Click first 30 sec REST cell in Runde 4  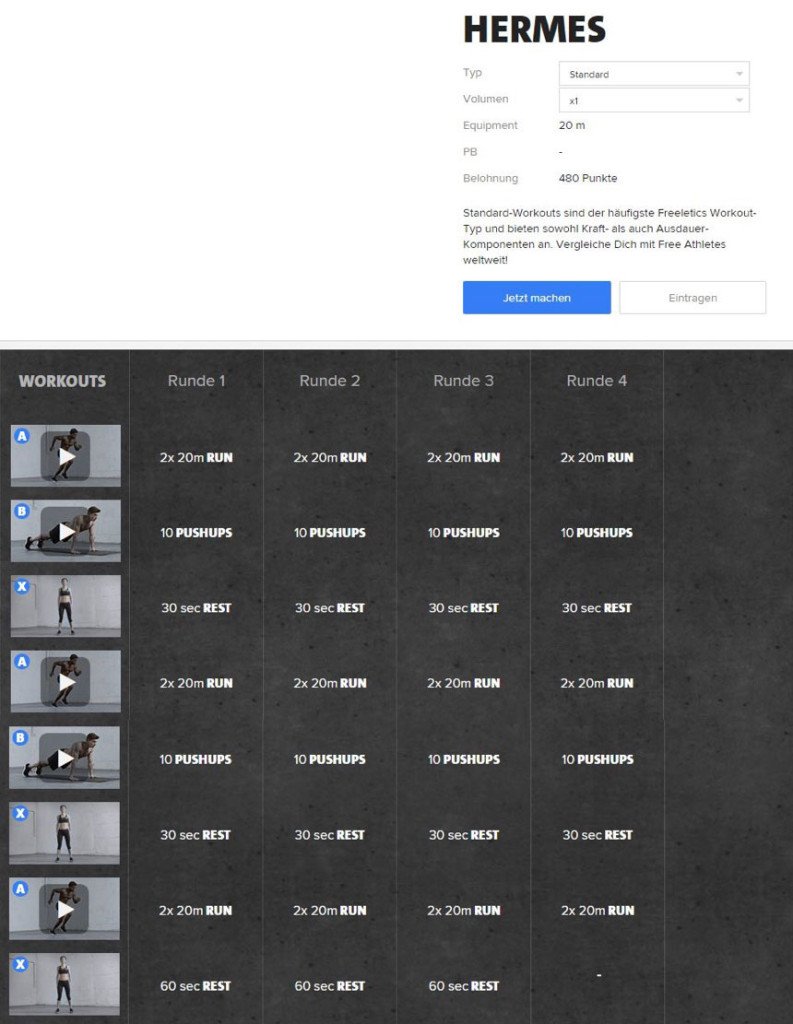[596, 608]
